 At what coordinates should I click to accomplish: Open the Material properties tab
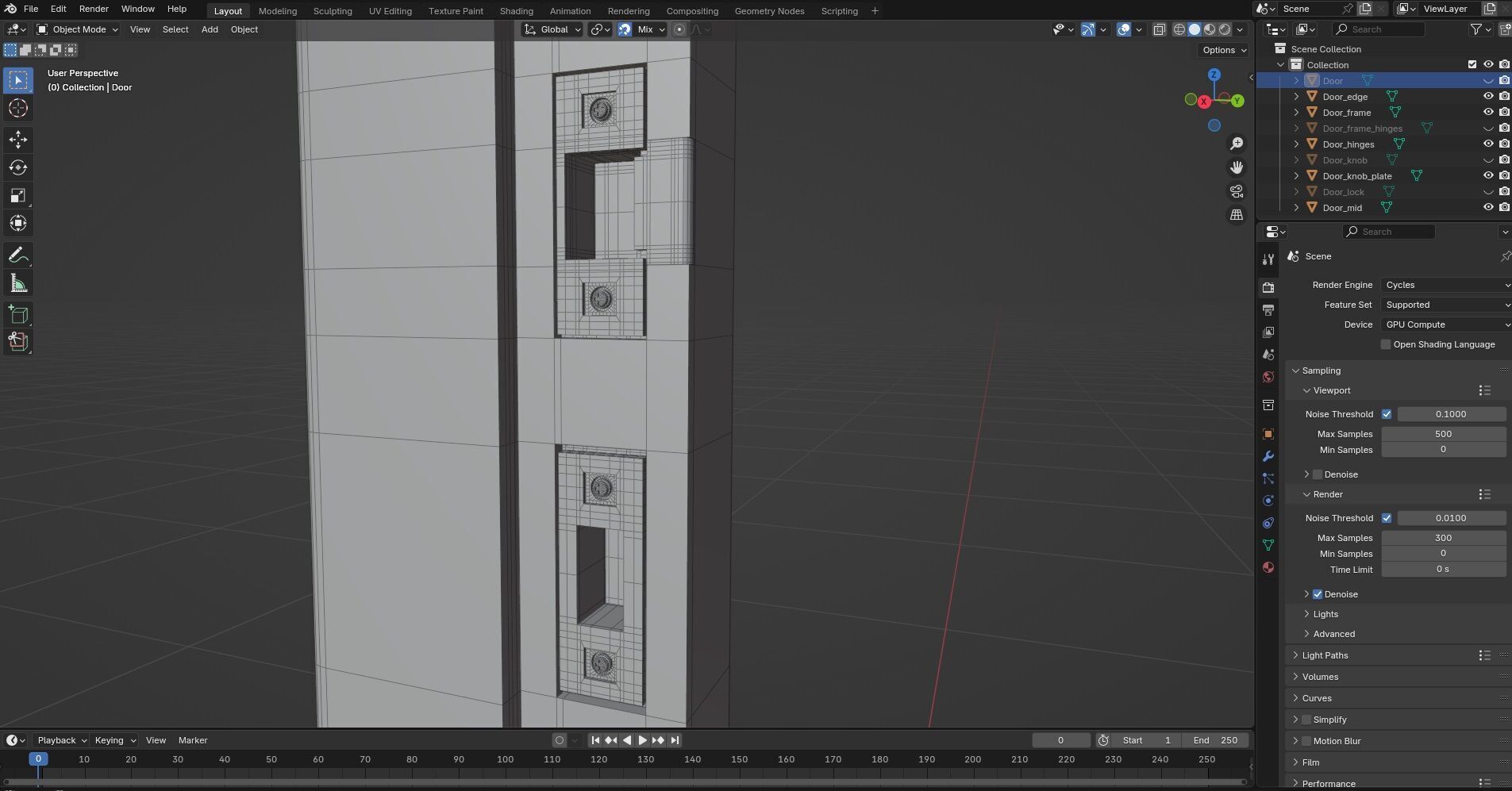click(x=1268, y=567)
